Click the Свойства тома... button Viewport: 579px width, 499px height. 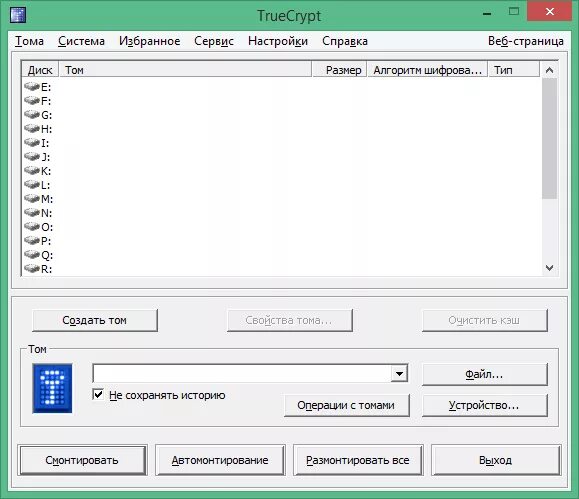click(x=290, y=320)
